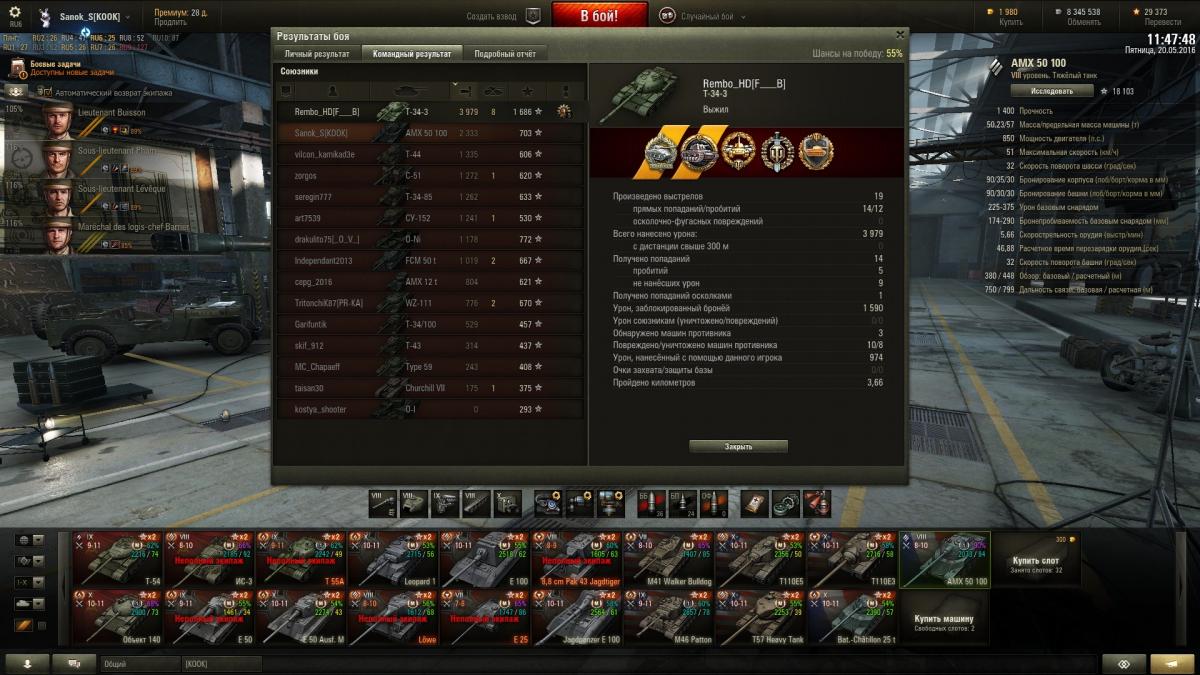1200x675 pixels.
Task: Click the first equipment slot icon
Action: [x=549, y=502]
